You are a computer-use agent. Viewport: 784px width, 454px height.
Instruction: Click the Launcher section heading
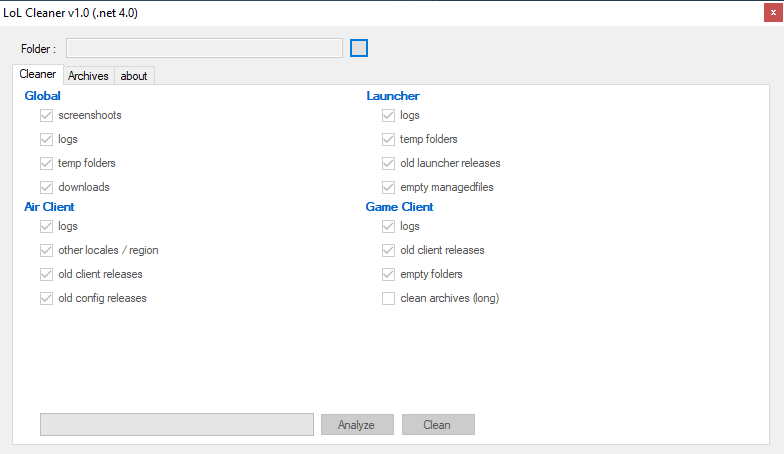coord(393,96)
